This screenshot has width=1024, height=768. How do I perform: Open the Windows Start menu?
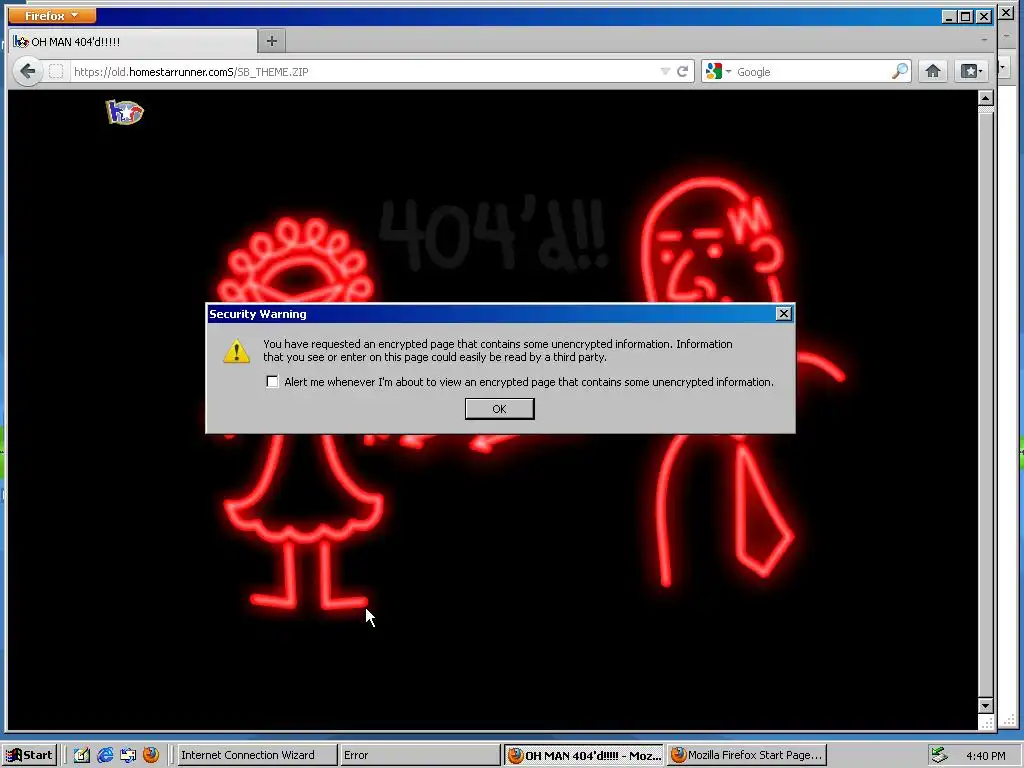(x=29, y=755)
